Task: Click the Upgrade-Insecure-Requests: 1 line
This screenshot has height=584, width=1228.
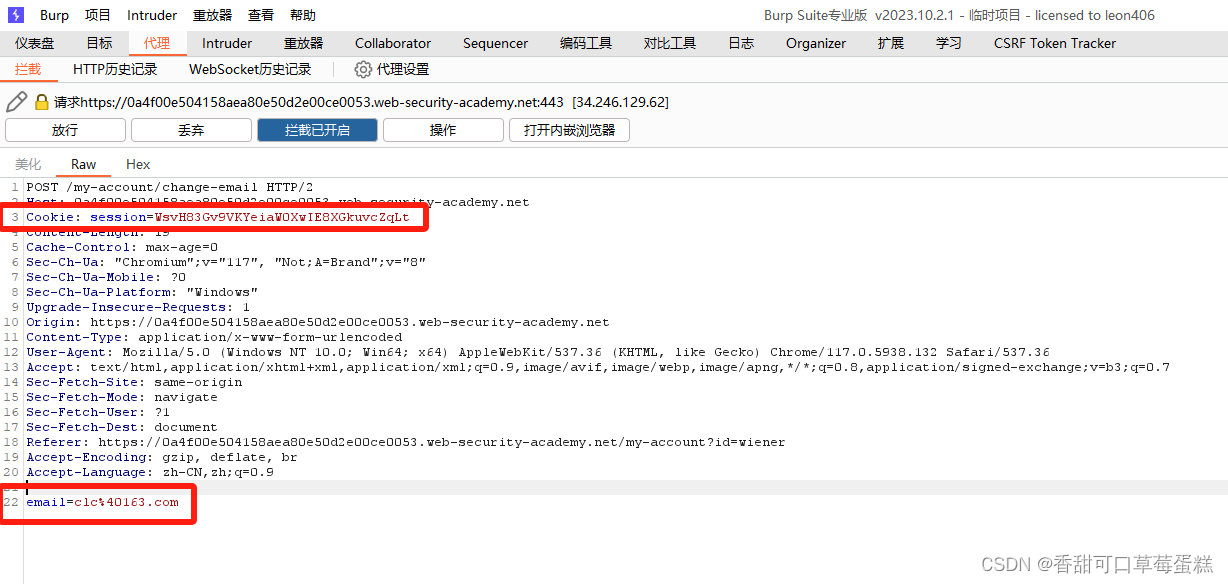Action: (138, 307)
